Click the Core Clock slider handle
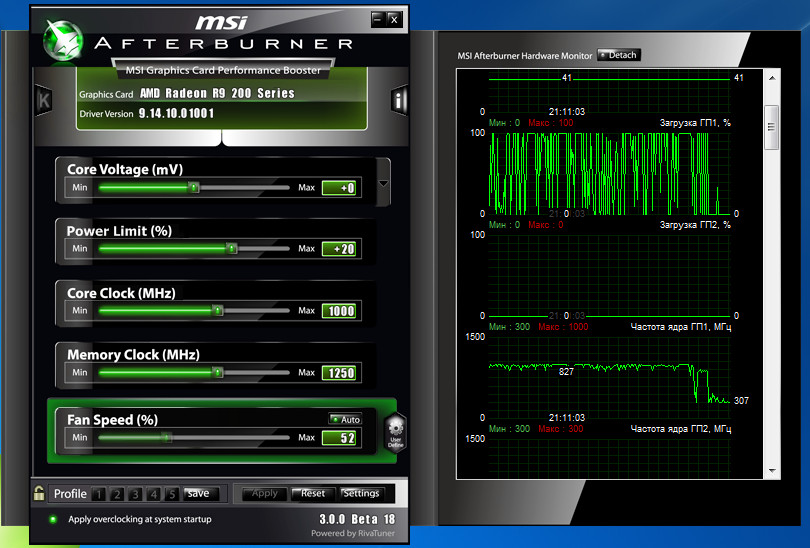This screenshot has height=548, width=810. 218,310
